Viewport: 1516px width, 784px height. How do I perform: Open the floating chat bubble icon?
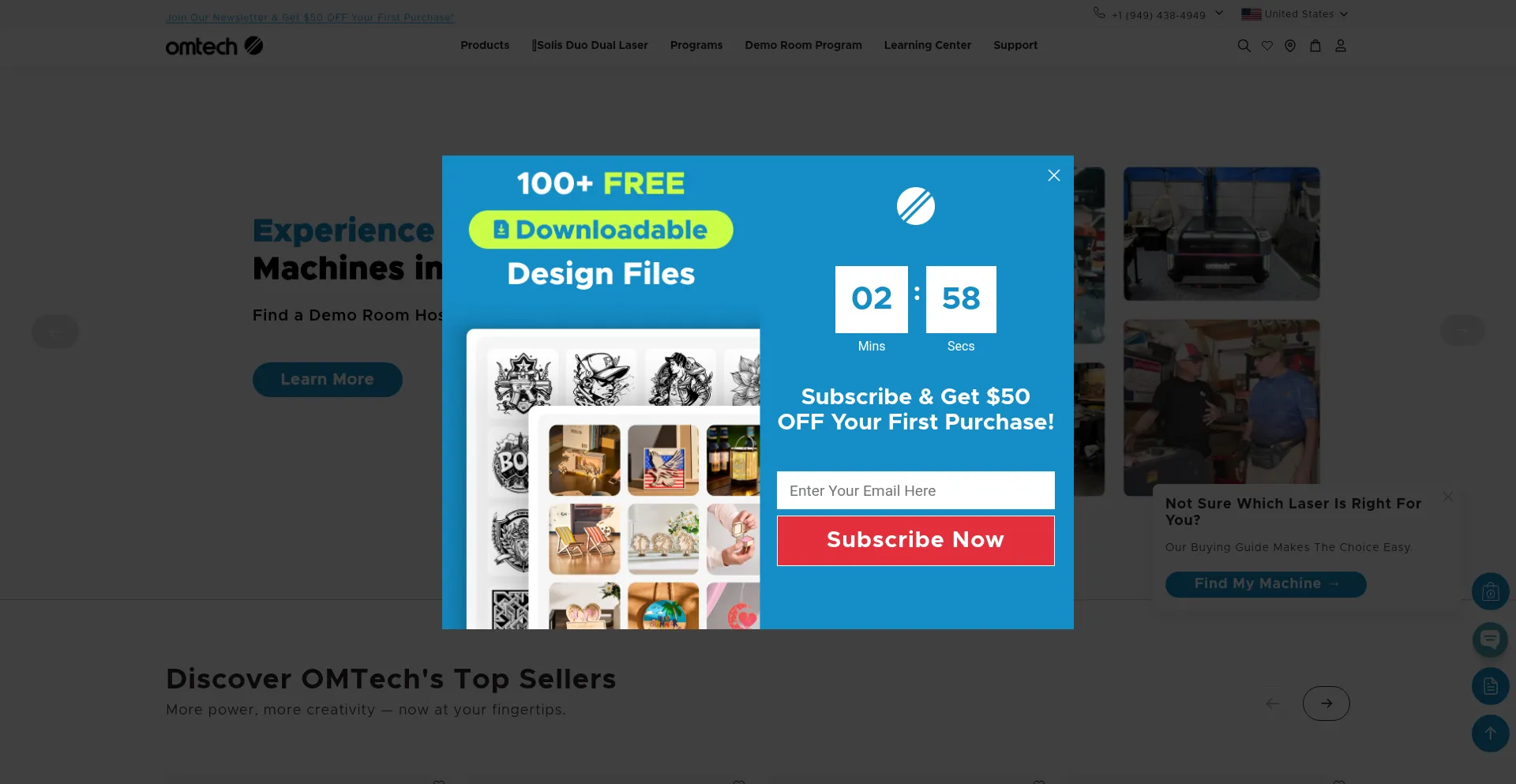click(1490, 640)
